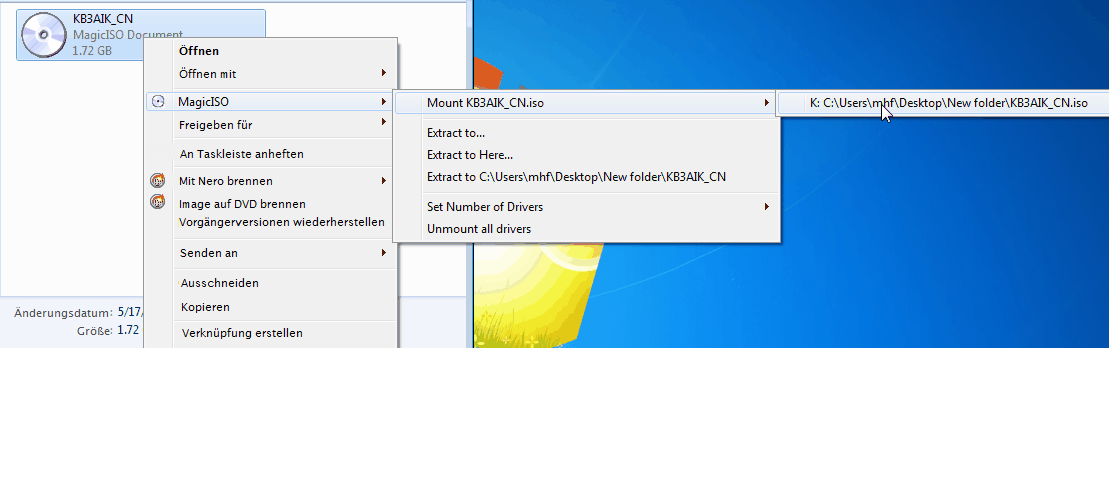Screen dimensions: 1109x492
Task: Click the Nero icon beside Mit Nero brennen
Action: pos(158,181)
